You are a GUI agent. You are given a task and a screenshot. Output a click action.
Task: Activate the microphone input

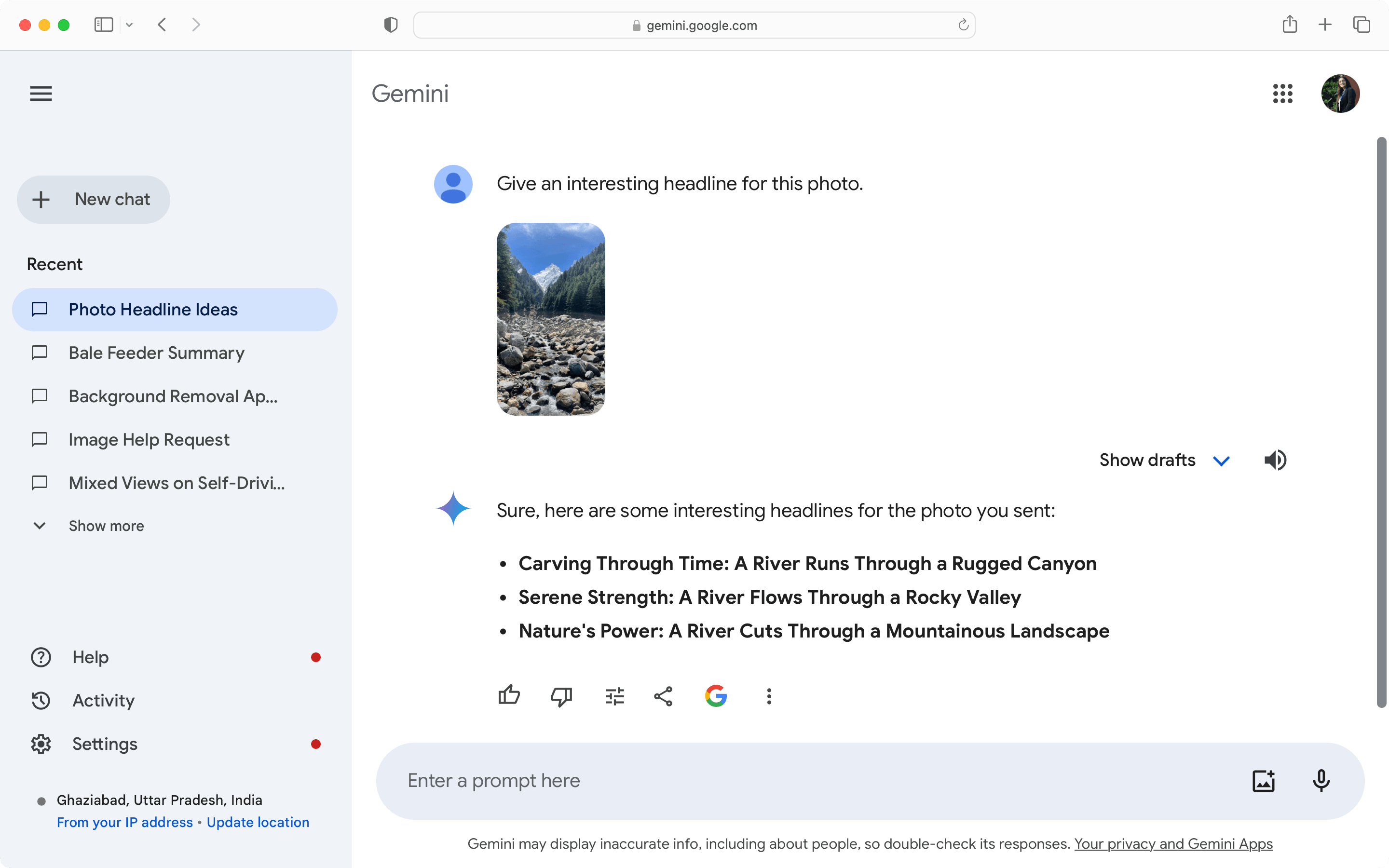[x=1321, y=781]
